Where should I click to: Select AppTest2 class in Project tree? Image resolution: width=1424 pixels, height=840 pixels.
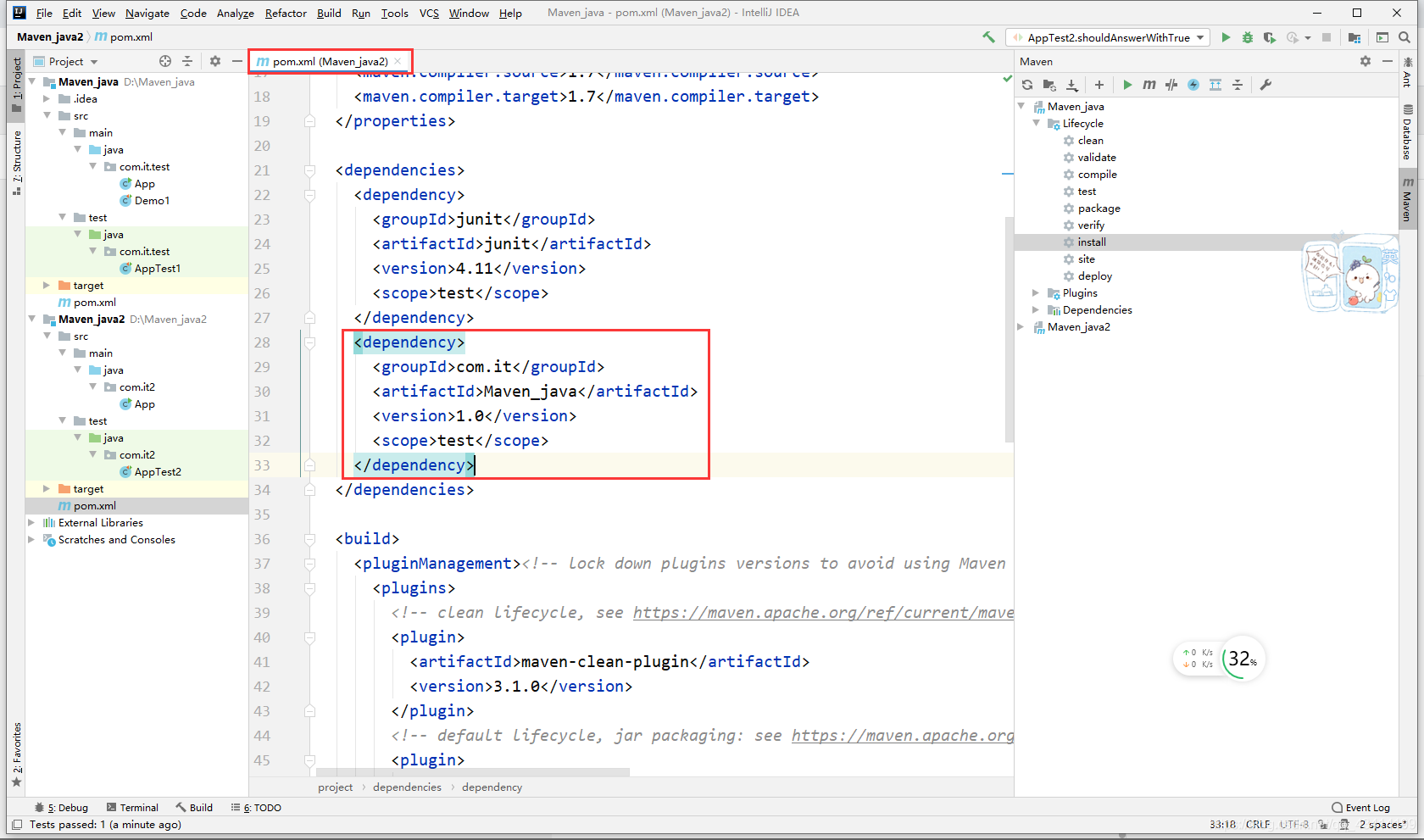[158, 472]
